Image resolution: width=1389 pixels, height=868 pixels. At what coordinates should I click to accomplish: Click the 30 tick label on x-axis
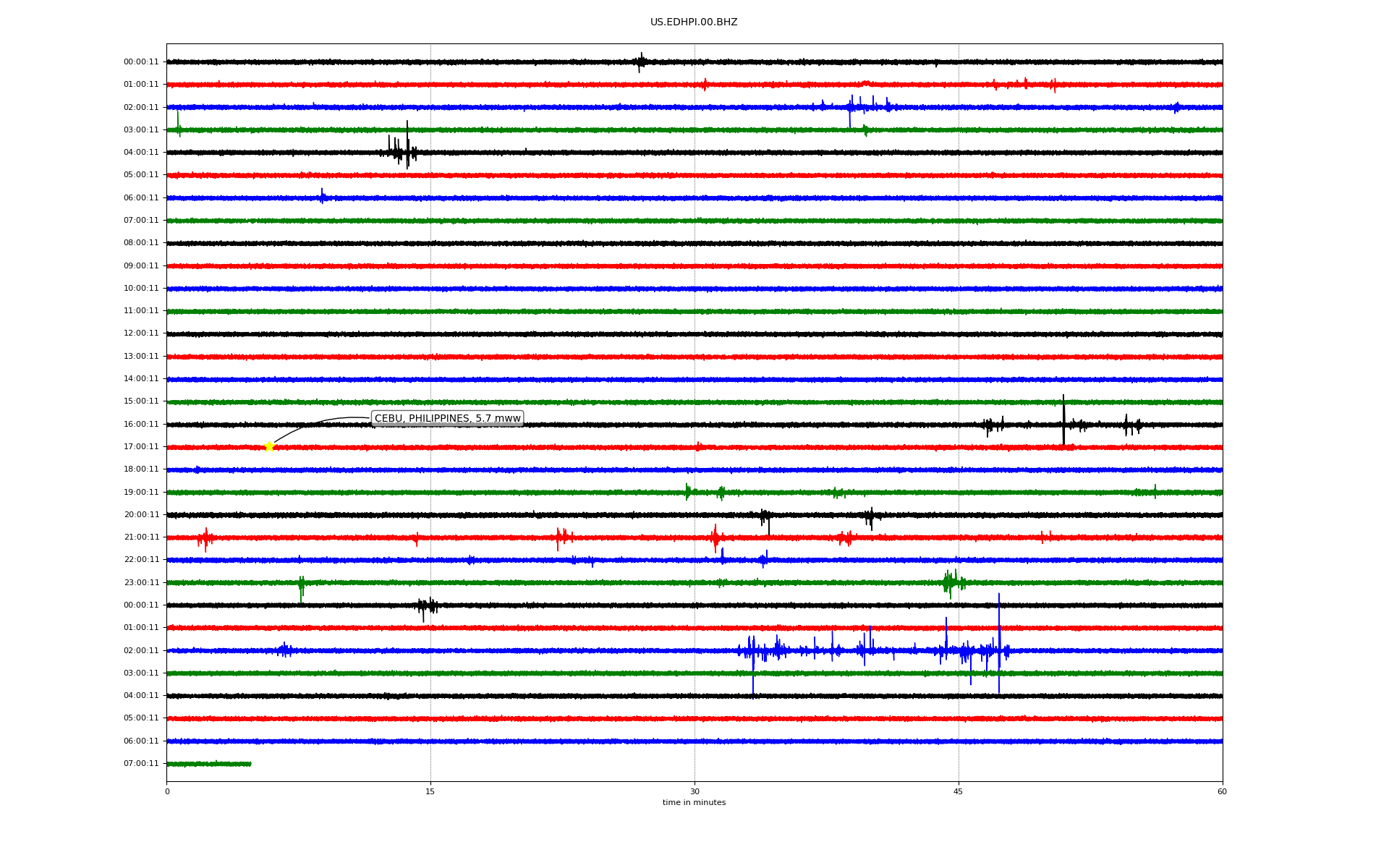coord(694,791)
